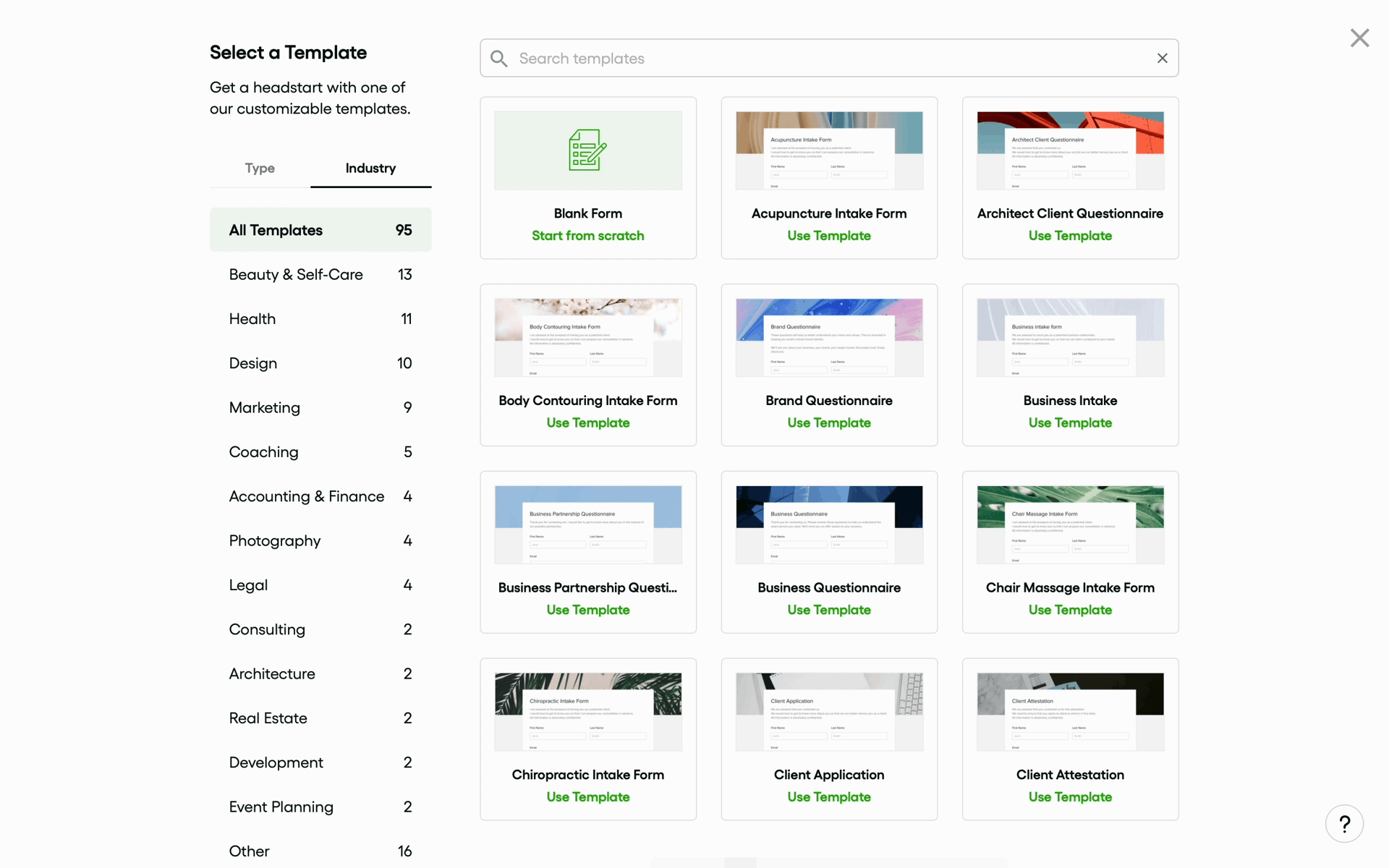Focus the Search templates field
Screen dimensions: 1389x868
[x=829, y=58]
